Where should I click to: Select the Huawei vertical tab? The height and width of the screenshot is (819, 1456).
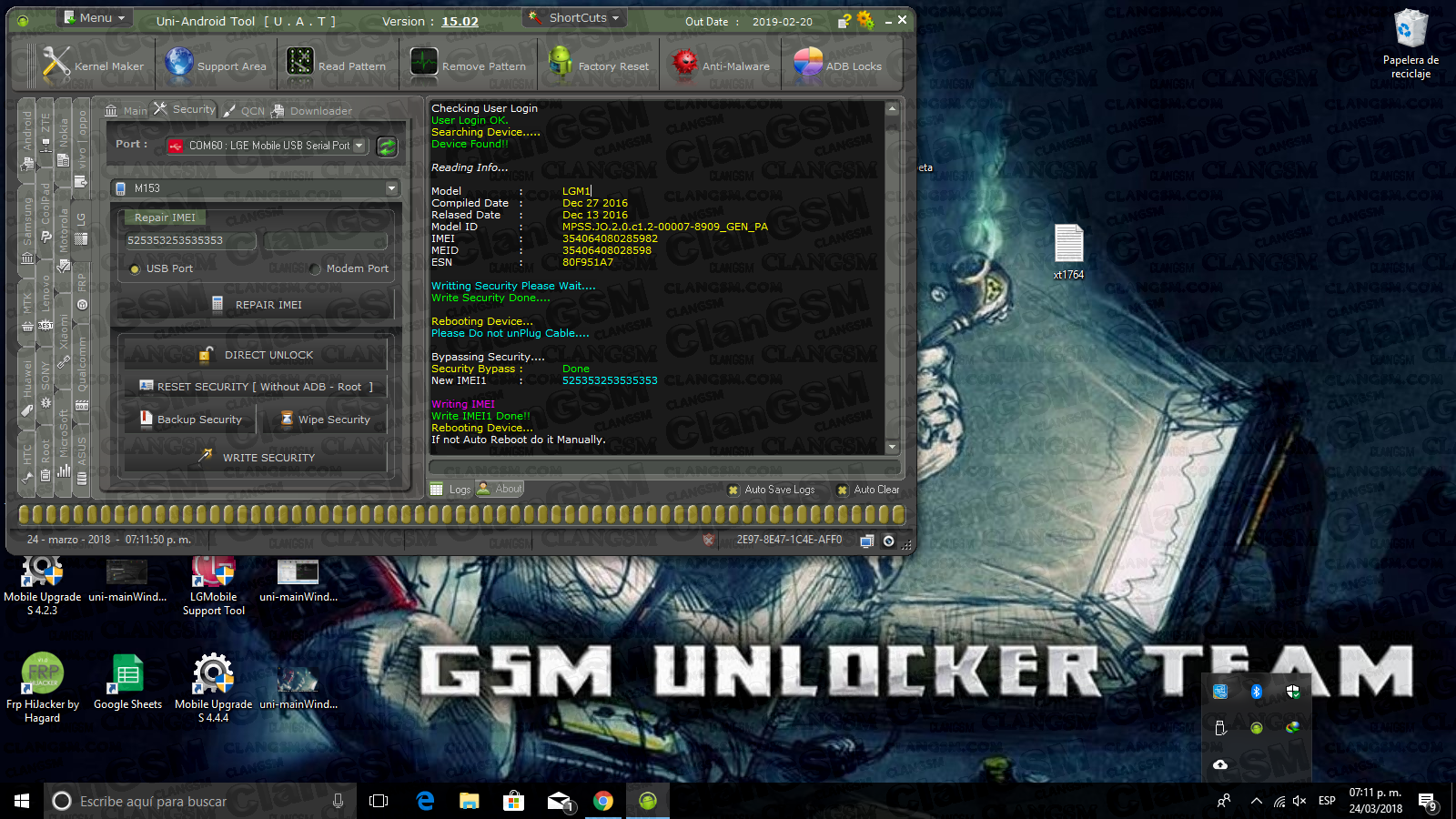coord(27,387)
